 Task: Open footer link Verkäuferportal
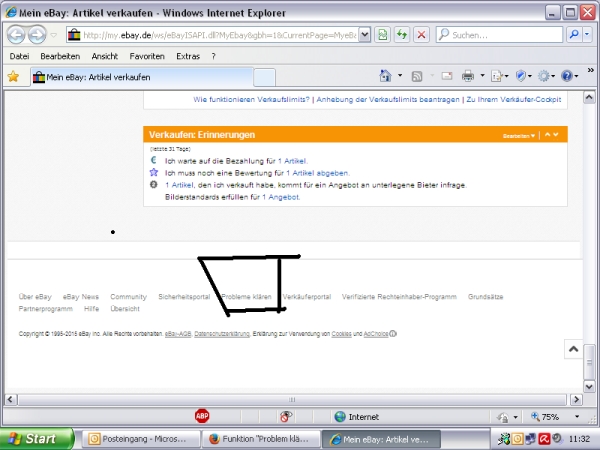(307, 297)
